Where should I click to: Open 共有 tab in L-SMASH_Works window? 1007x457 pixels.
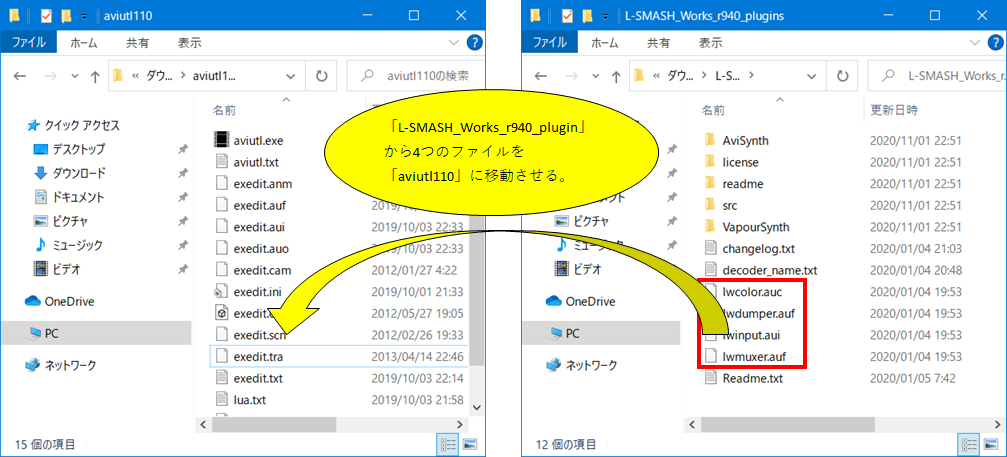(658, 44)
